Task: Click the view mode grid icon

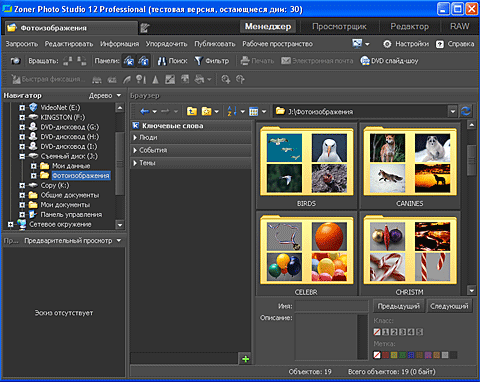Action: click(254, 111)
